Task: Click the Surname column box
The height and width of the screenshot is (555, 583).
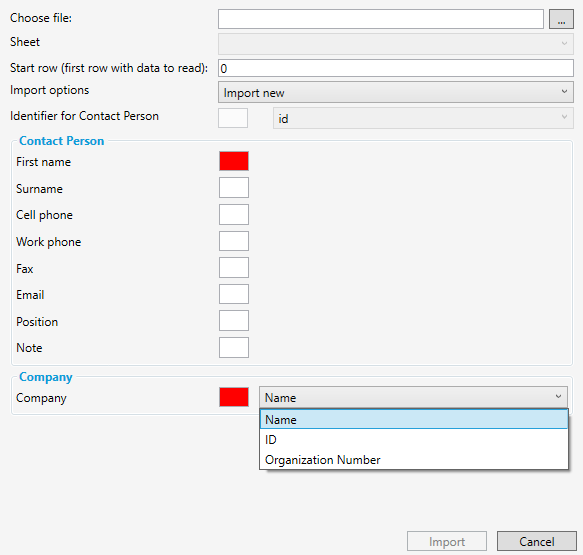Action: point(234,187)
